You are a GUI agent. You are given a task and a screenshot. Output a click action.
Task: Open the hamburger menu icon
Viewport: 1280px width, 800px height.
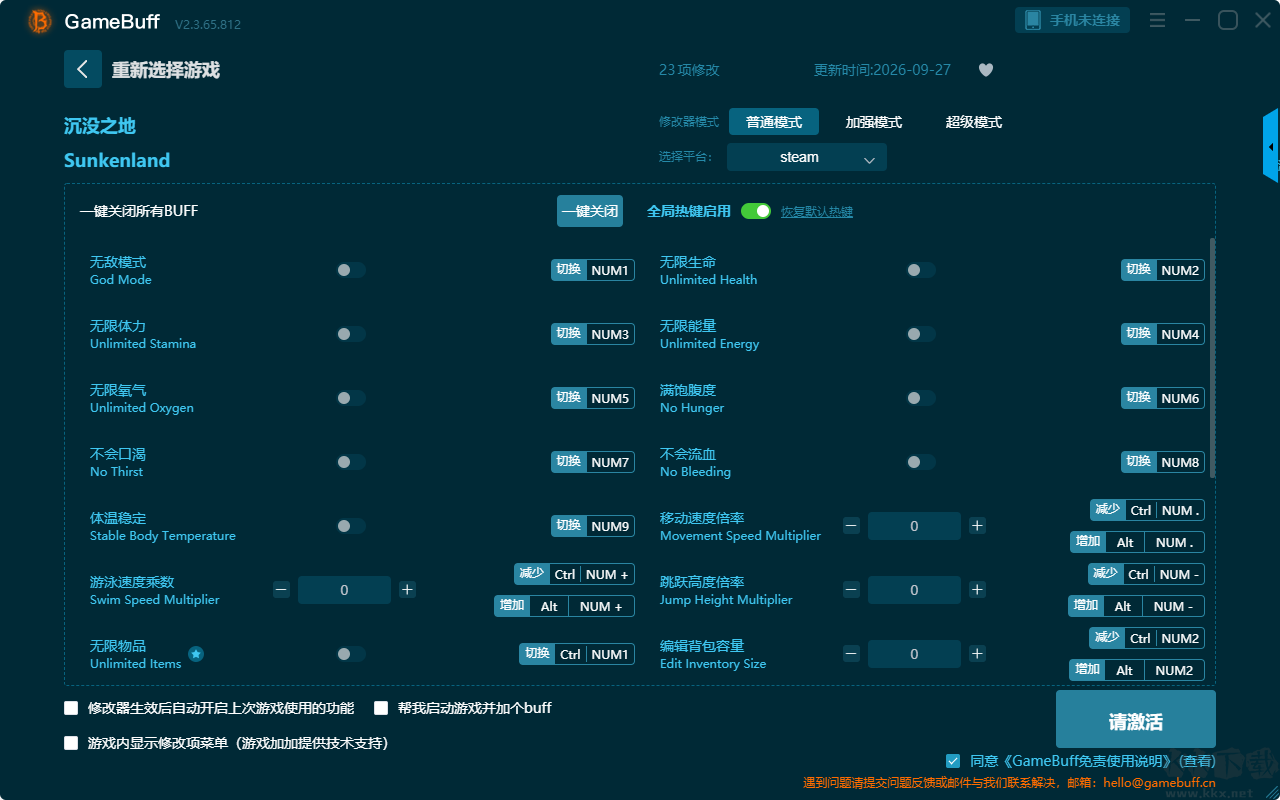click(x=1157, y=20)
